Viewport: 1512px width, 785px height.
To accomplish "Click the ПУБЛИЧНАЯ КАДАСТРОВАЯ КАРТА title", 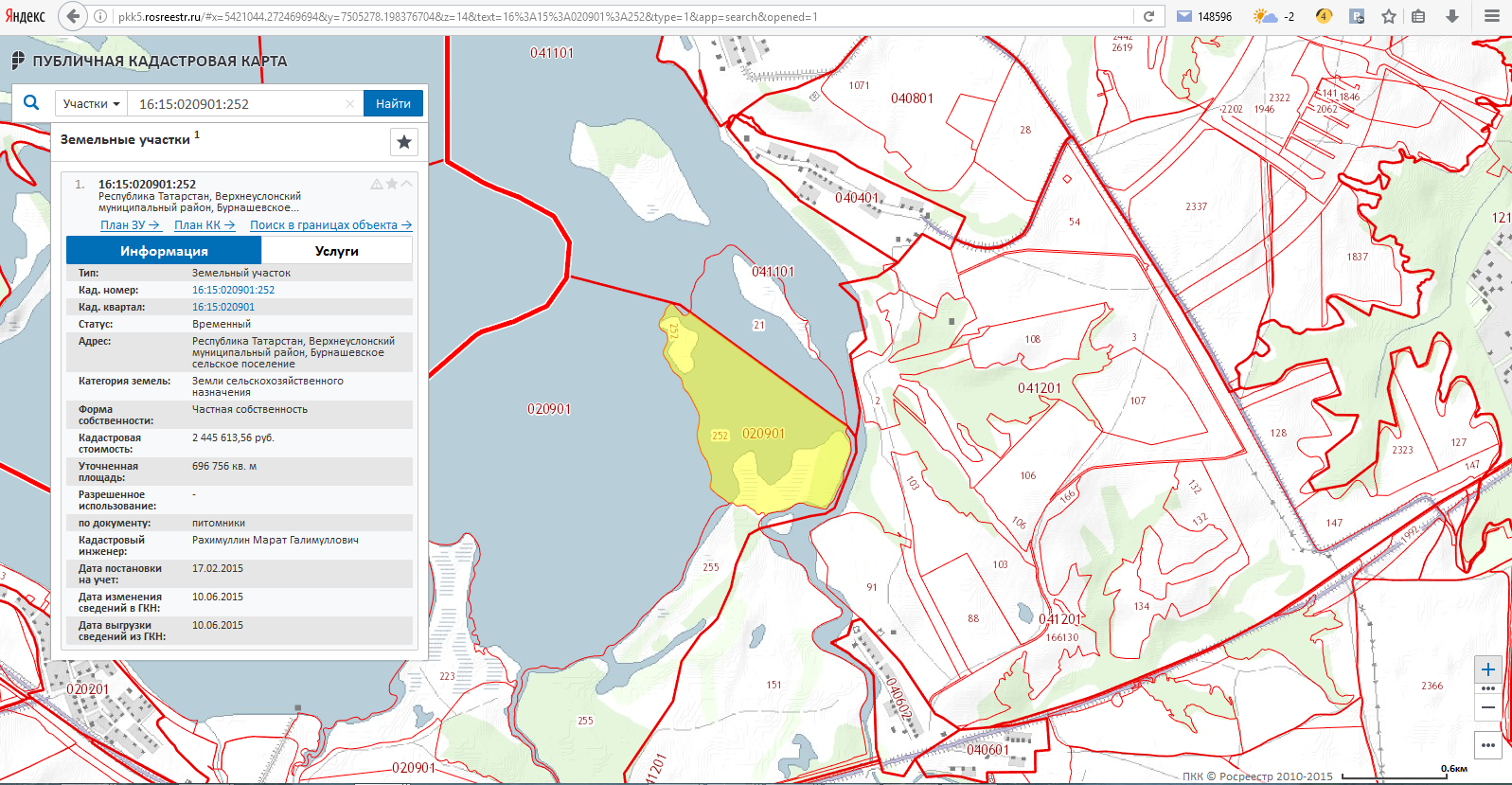I will [x=160, y=61].
